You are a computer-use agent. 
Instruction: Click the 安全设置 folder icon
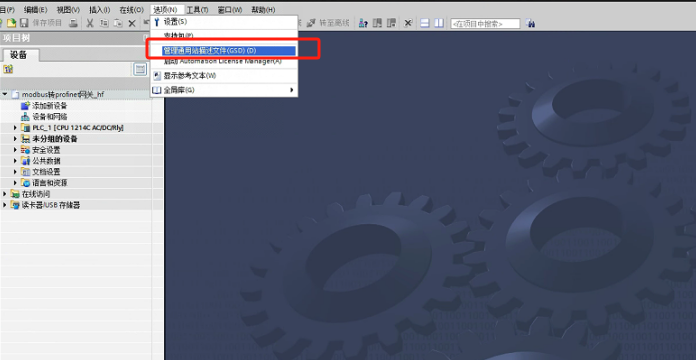click(26, 150)
